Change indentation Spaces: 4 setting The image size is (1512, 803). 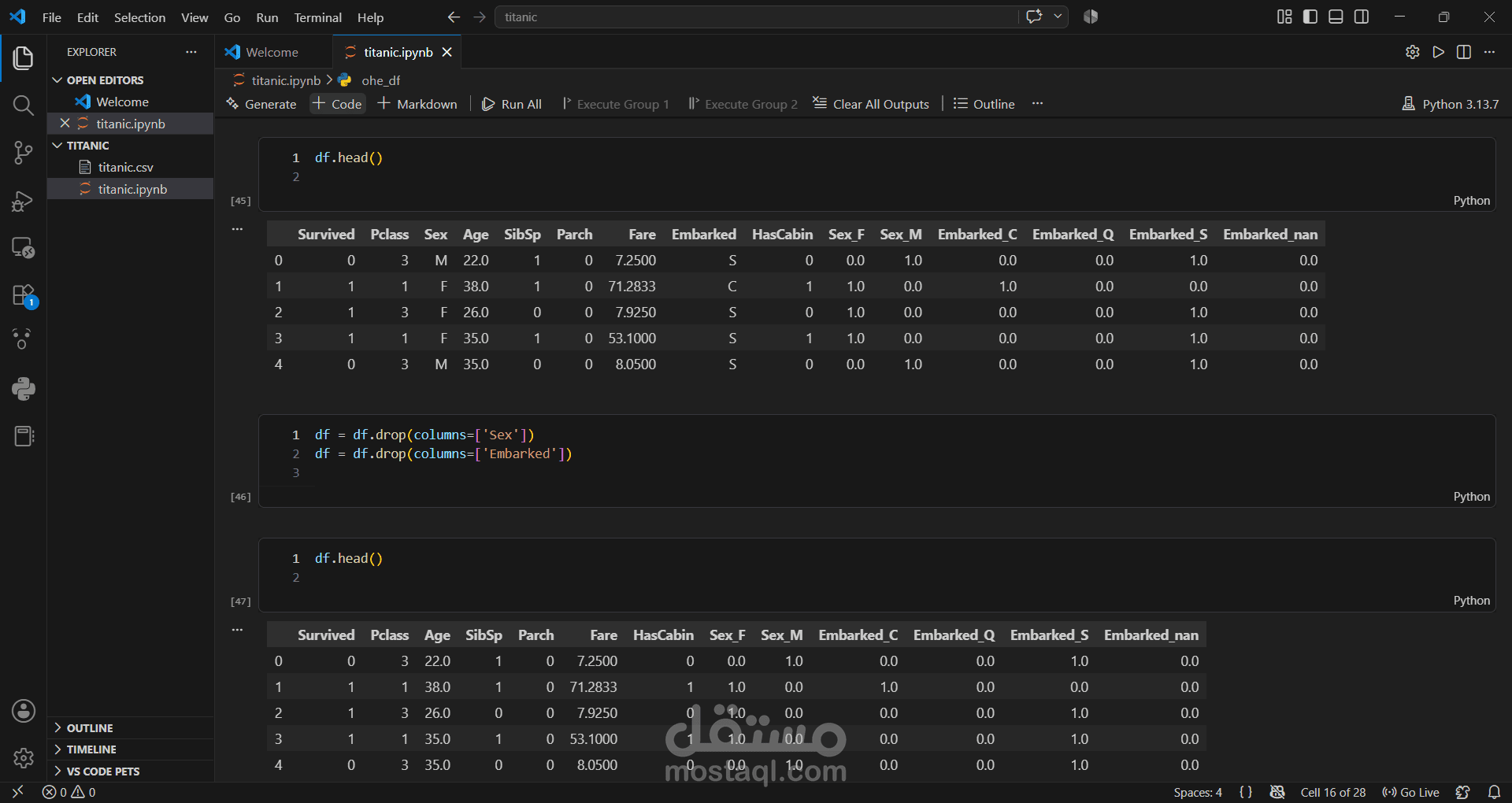(x=1198, y=792)
